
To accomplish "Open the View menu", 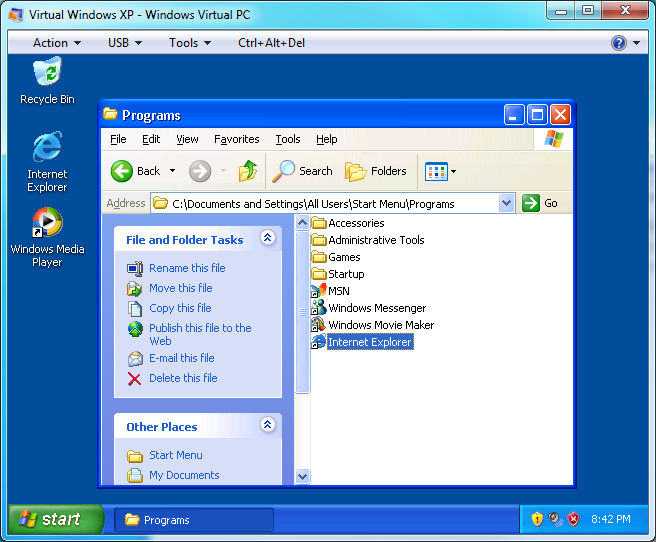I will pos(187,139).
